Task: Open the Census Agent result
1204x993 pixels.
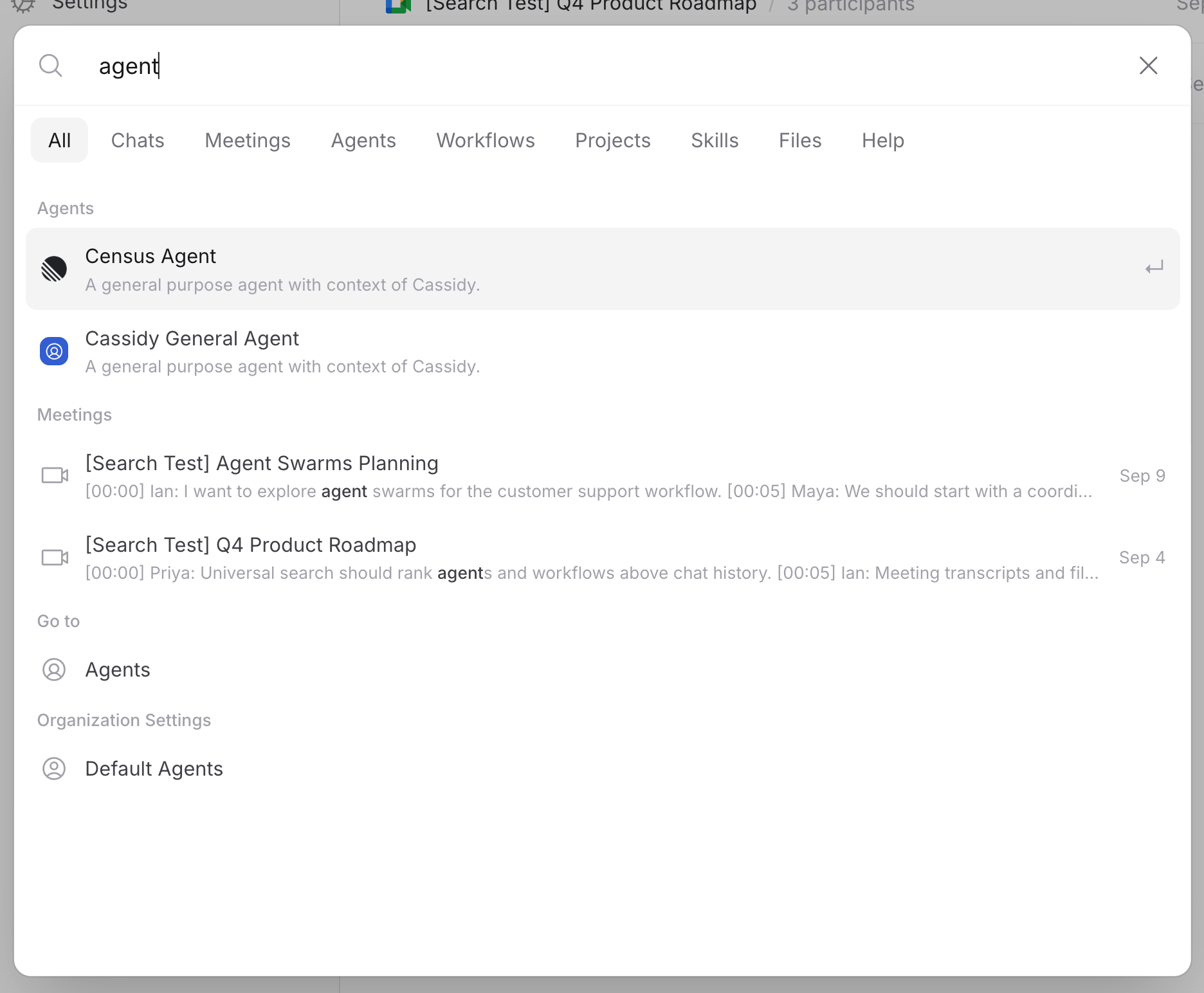Action: coord(603,269)
